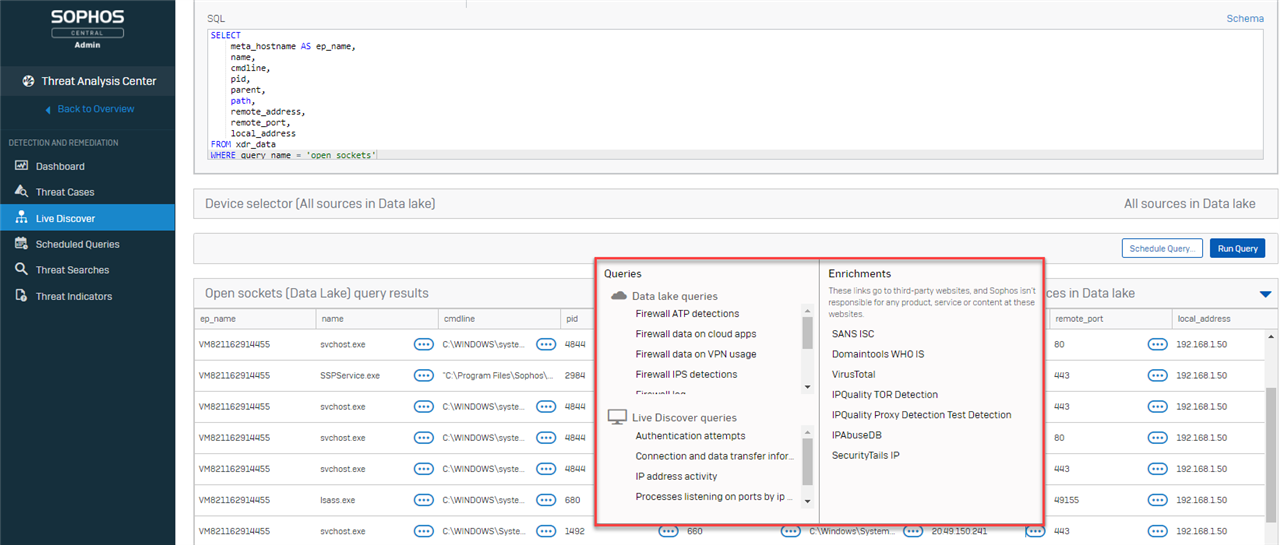Open VirusTotal enrichment link
The image size is (1280, 545).
pos(854,374)
